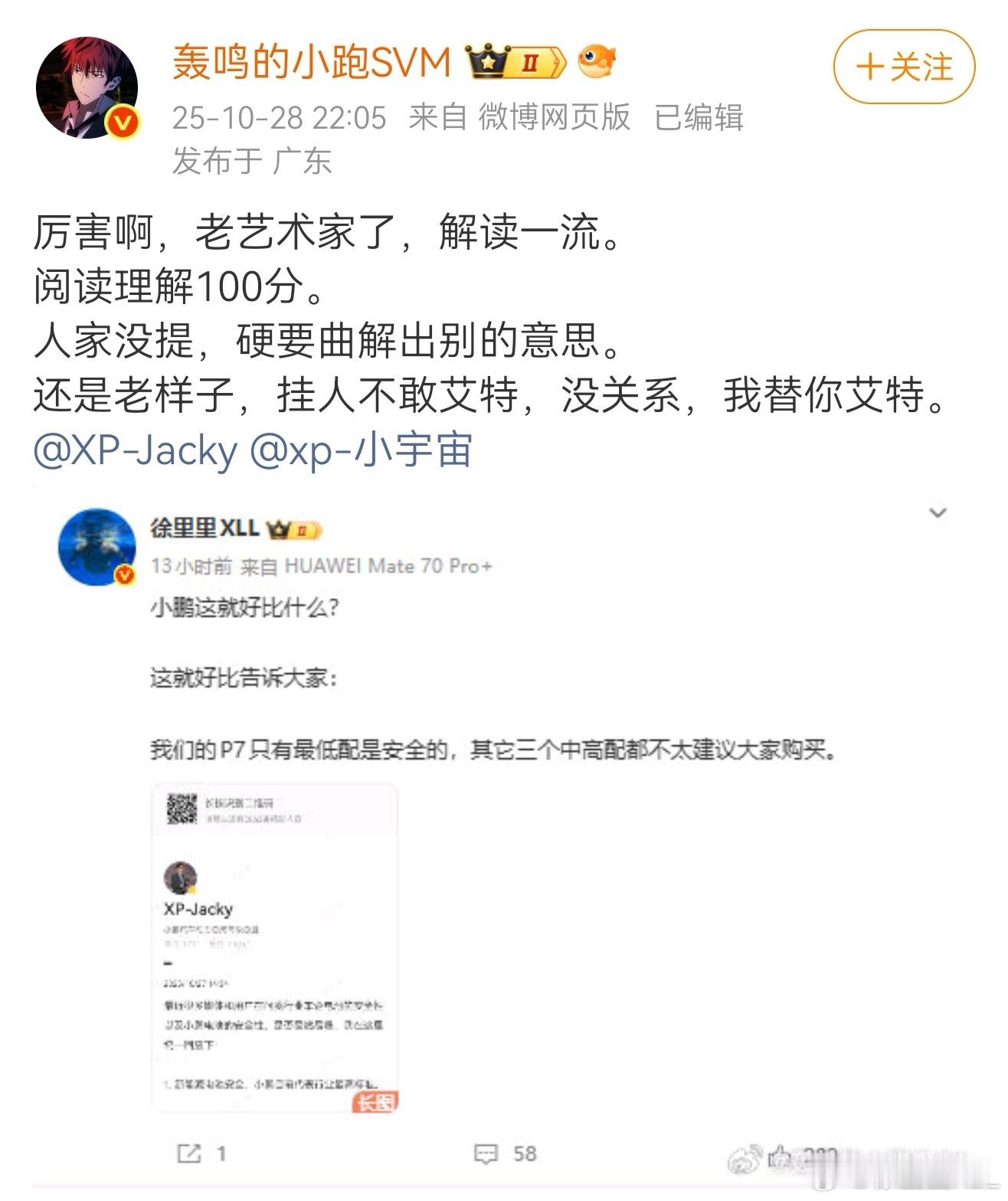Open the long image thumbnail

pos(275,948)
